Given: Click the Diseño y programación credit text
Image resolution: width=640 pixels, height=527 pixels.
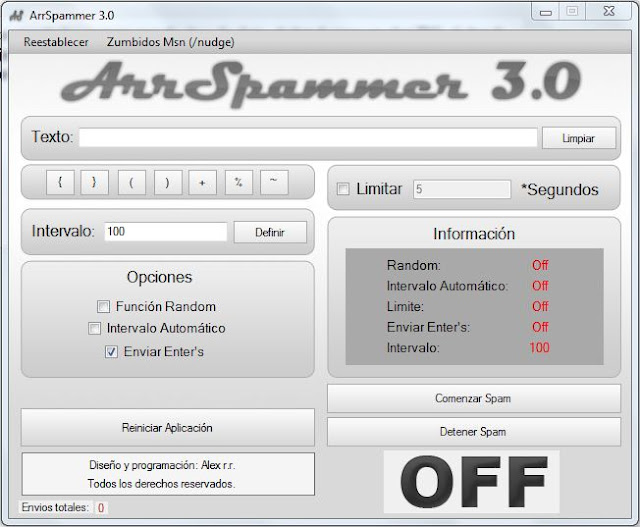Looking at the screenshot, I should point(162,465).
